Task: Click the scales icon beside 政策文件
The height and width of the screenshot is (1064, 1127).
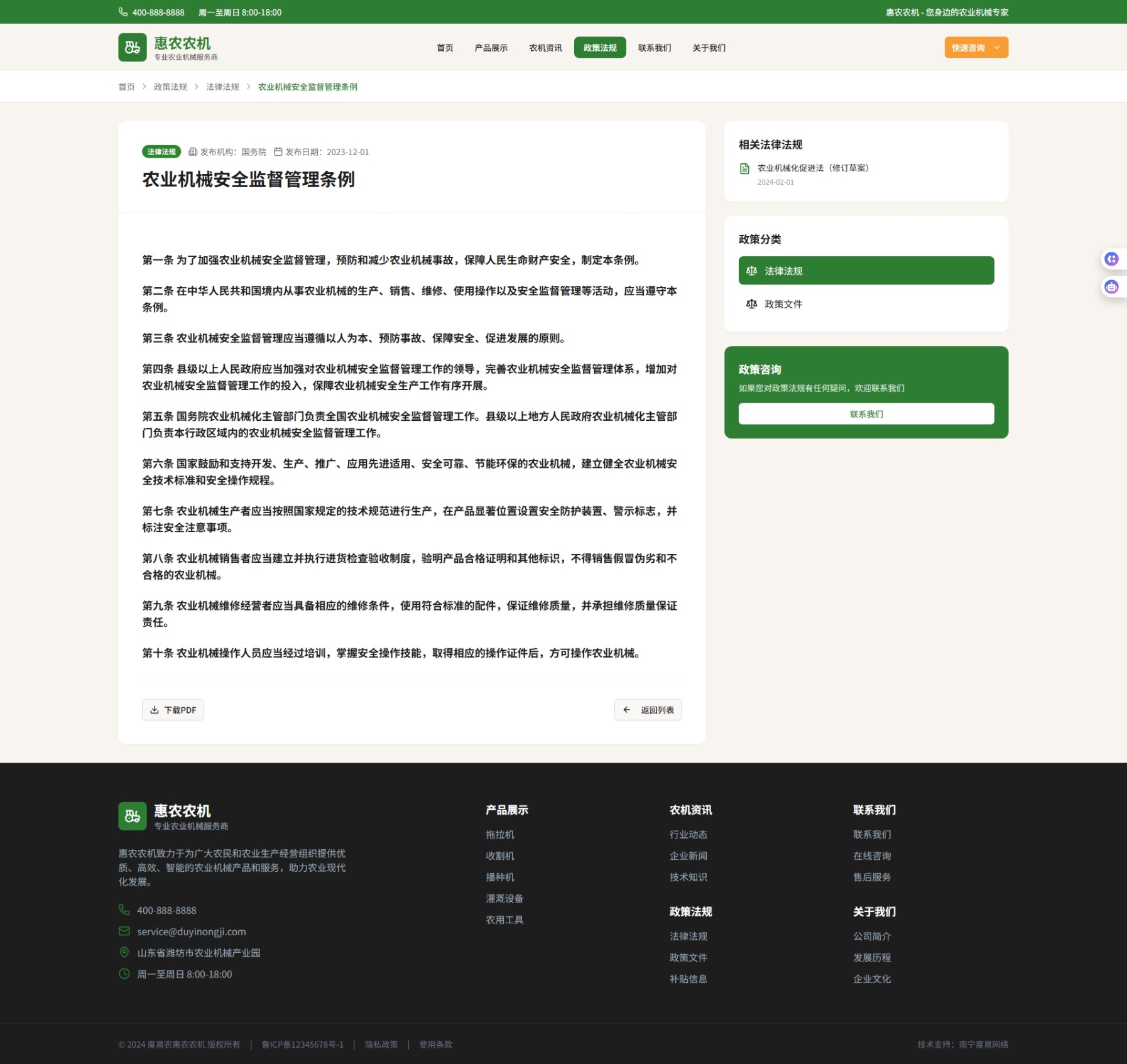Action: [751, 304]
